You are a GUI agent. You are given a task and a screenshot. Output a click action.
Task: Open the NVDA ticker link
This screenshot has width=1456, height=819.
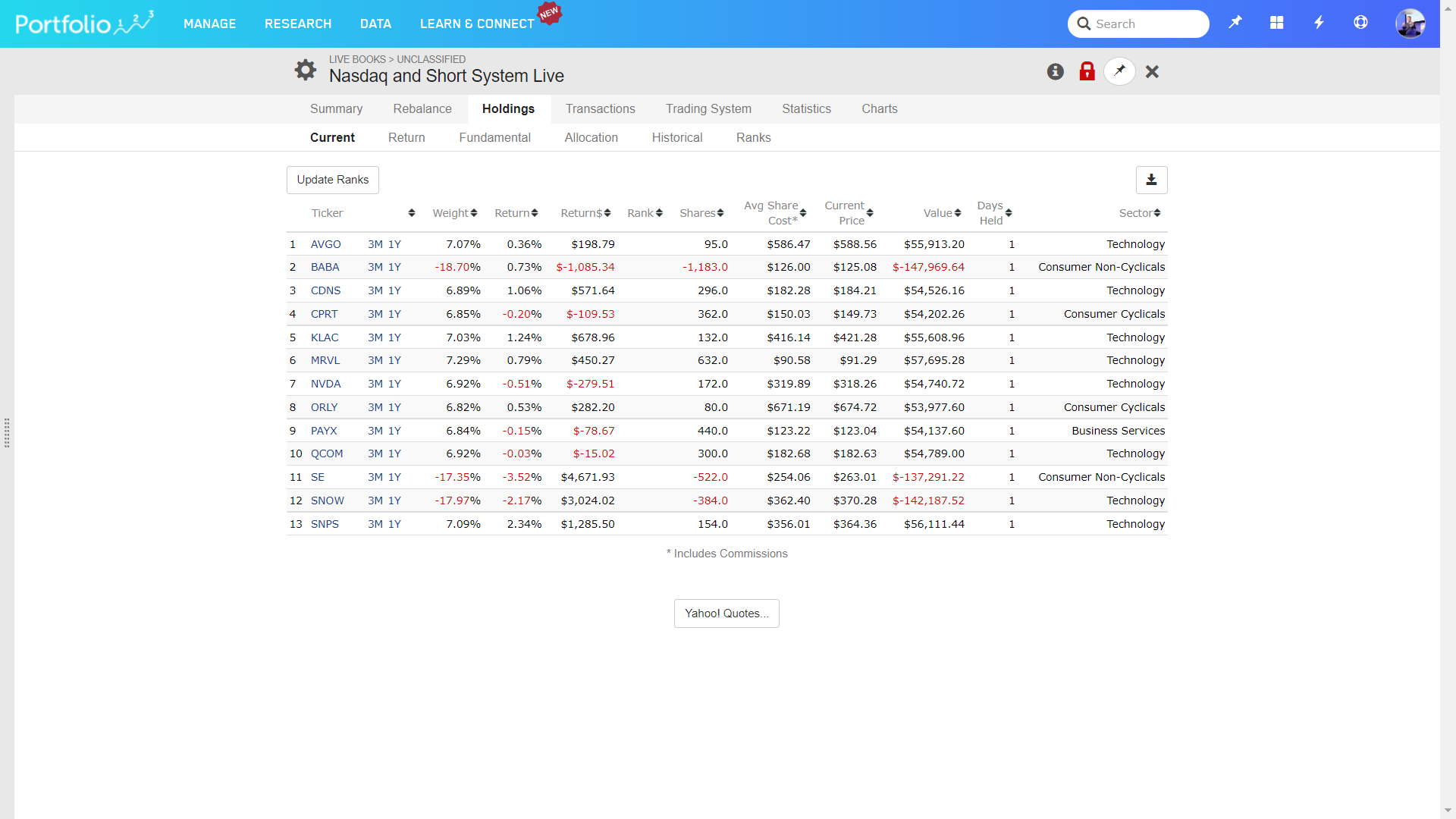(325, 384)
